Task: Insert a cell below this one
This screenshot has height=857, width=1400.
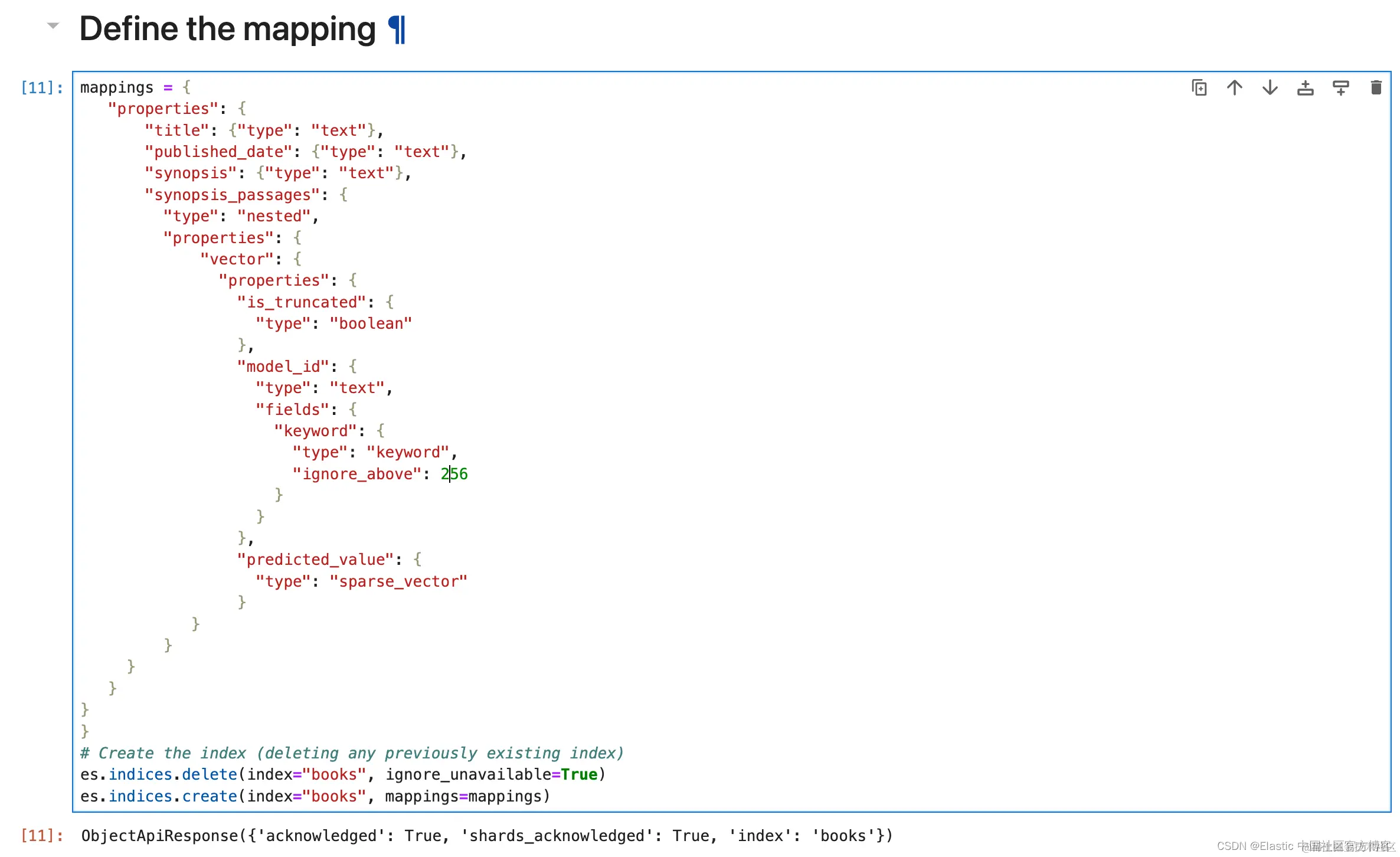Action: (1340, 88)
